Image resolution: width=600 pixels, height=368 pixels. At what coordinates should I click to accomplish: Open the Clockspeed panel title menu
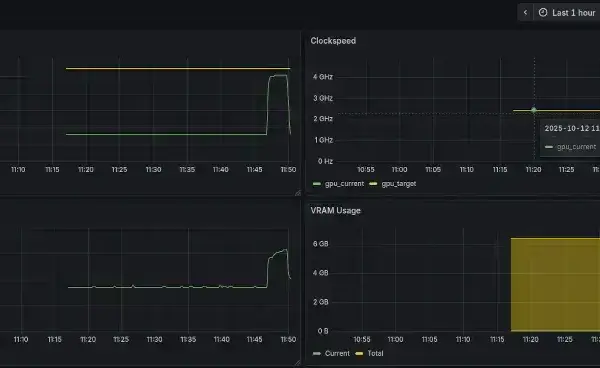click(333, 41)
